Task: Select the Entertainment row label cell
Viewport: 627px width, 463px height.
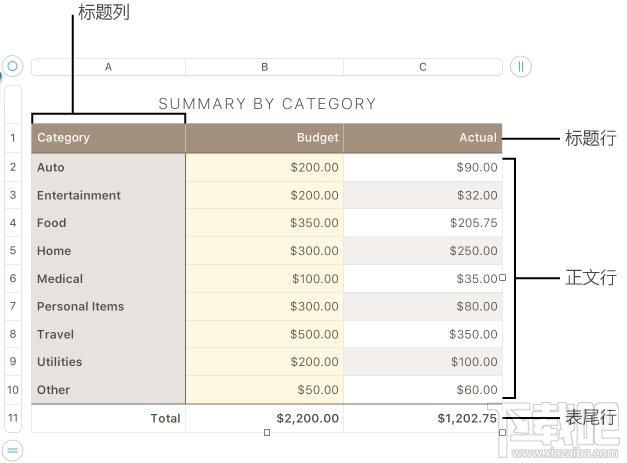Action: 108,195
